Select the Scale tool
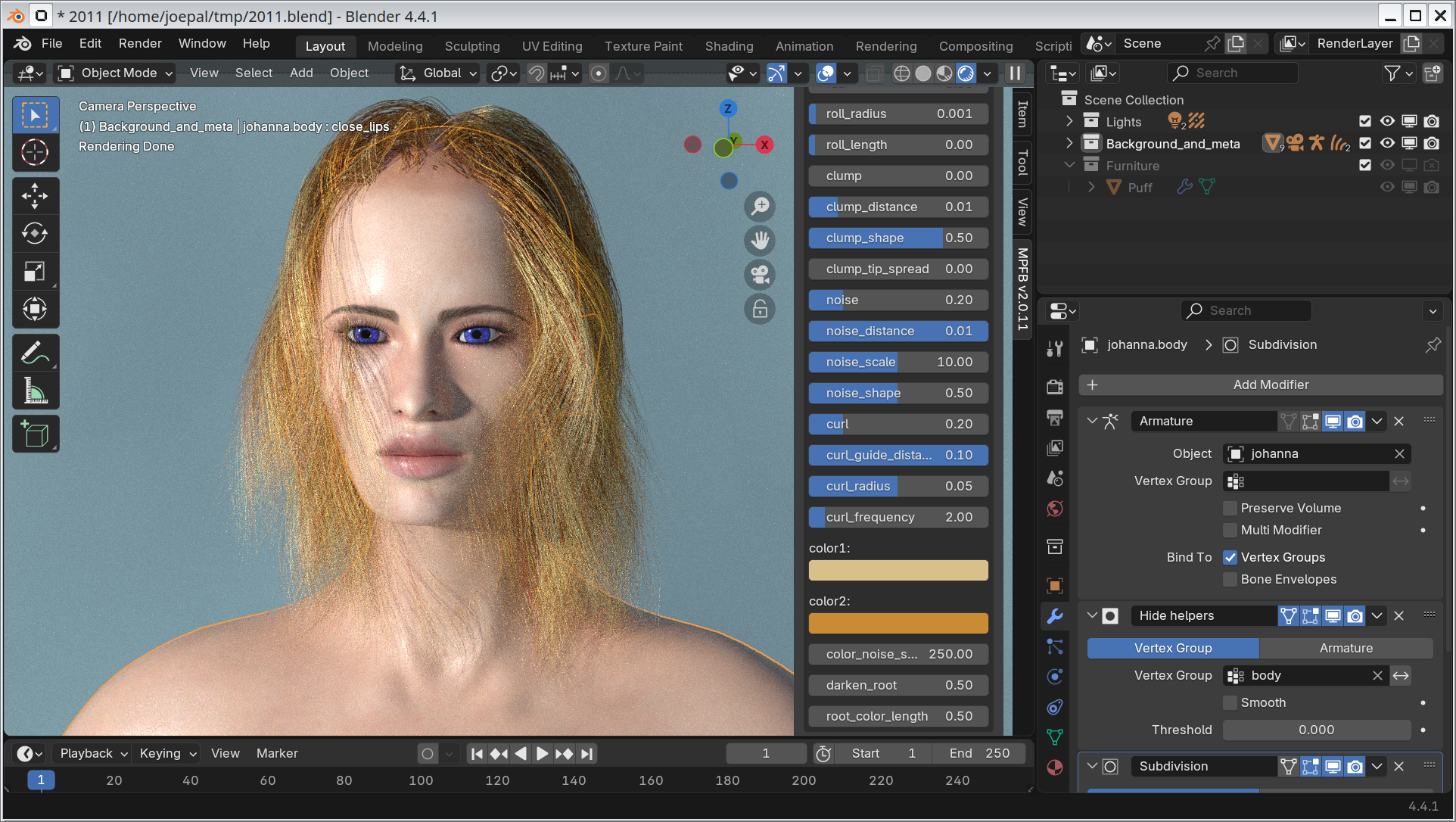 35,271
